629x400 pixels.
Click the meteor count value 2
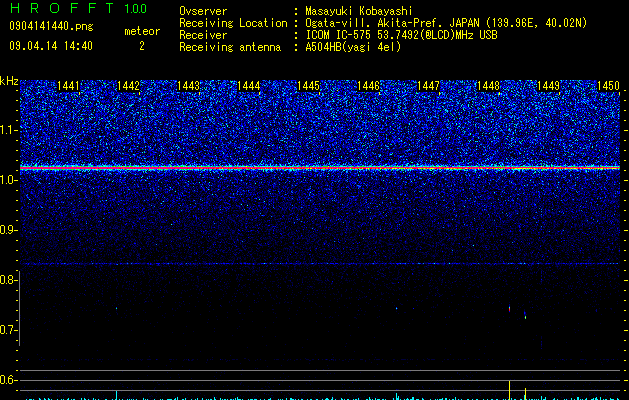point(142,46)
